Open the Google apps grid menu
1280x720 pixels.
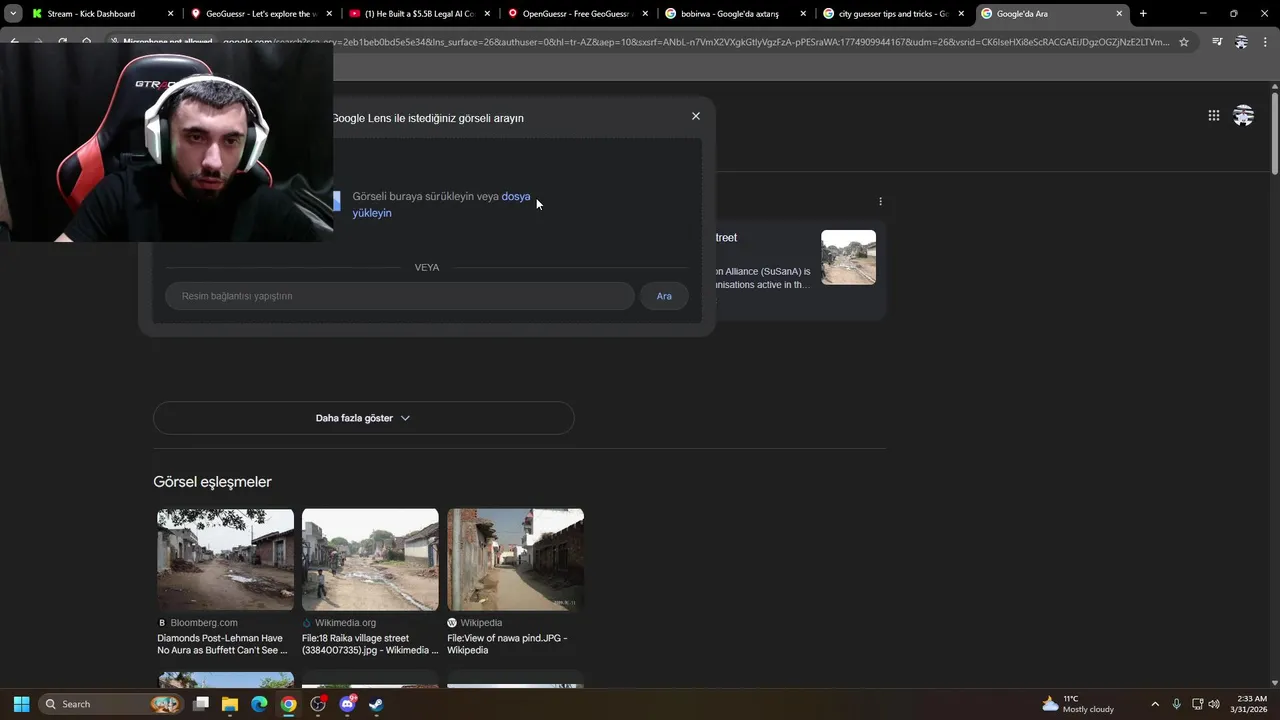1213,116
